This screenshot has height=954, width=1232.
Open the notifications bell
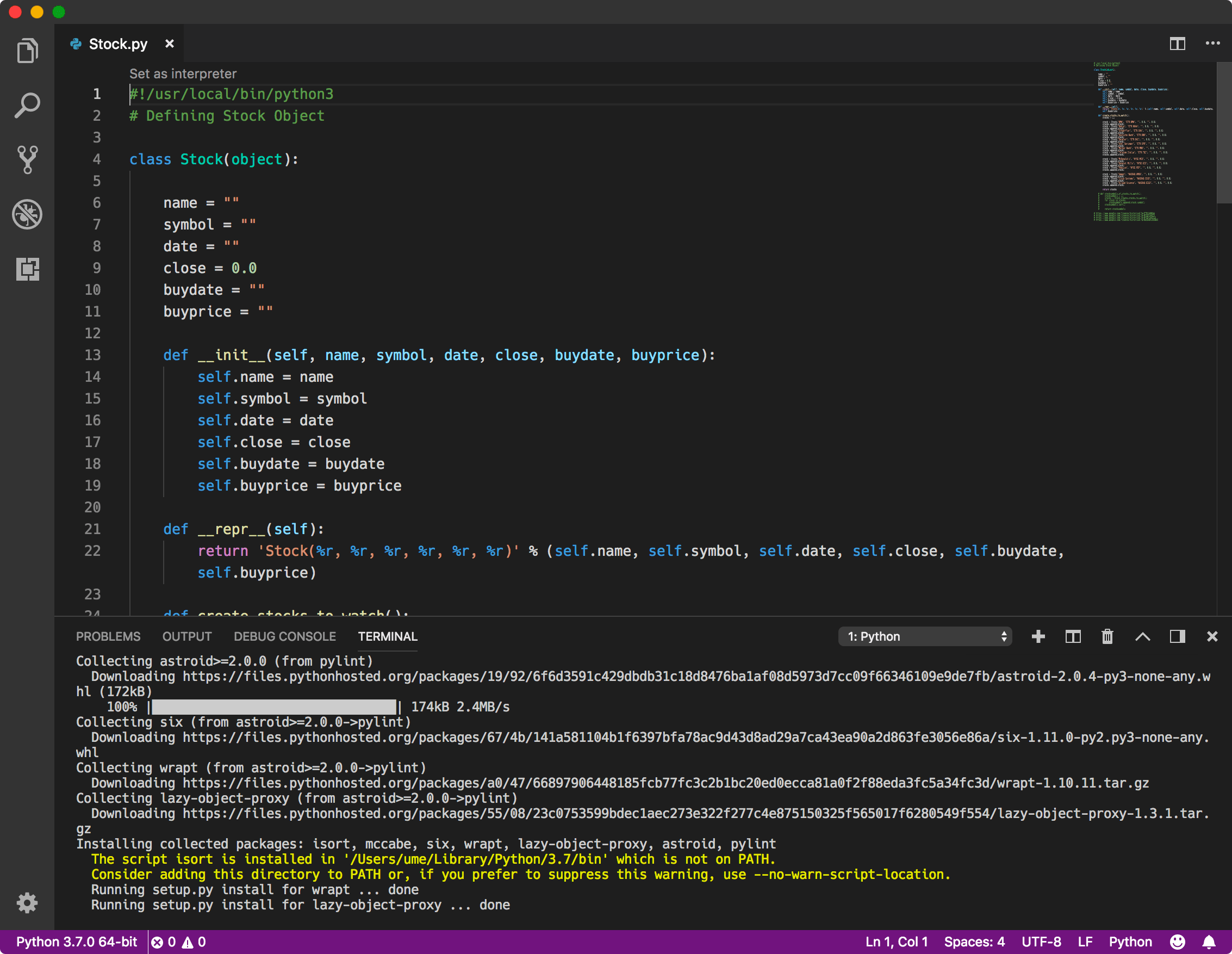click(x=1209, y=941)
